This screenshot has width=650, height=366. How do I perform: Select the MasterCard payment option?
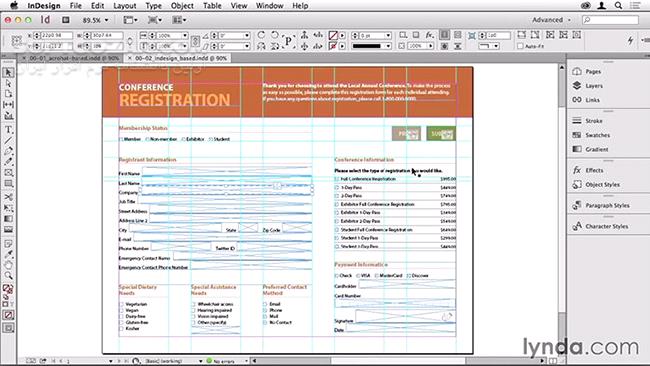(x=376, y=276)
